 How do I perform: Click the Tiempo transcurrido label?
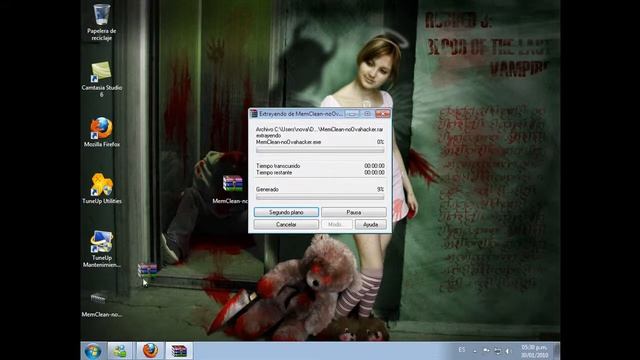pyautogui.click(x=278, y=166)
